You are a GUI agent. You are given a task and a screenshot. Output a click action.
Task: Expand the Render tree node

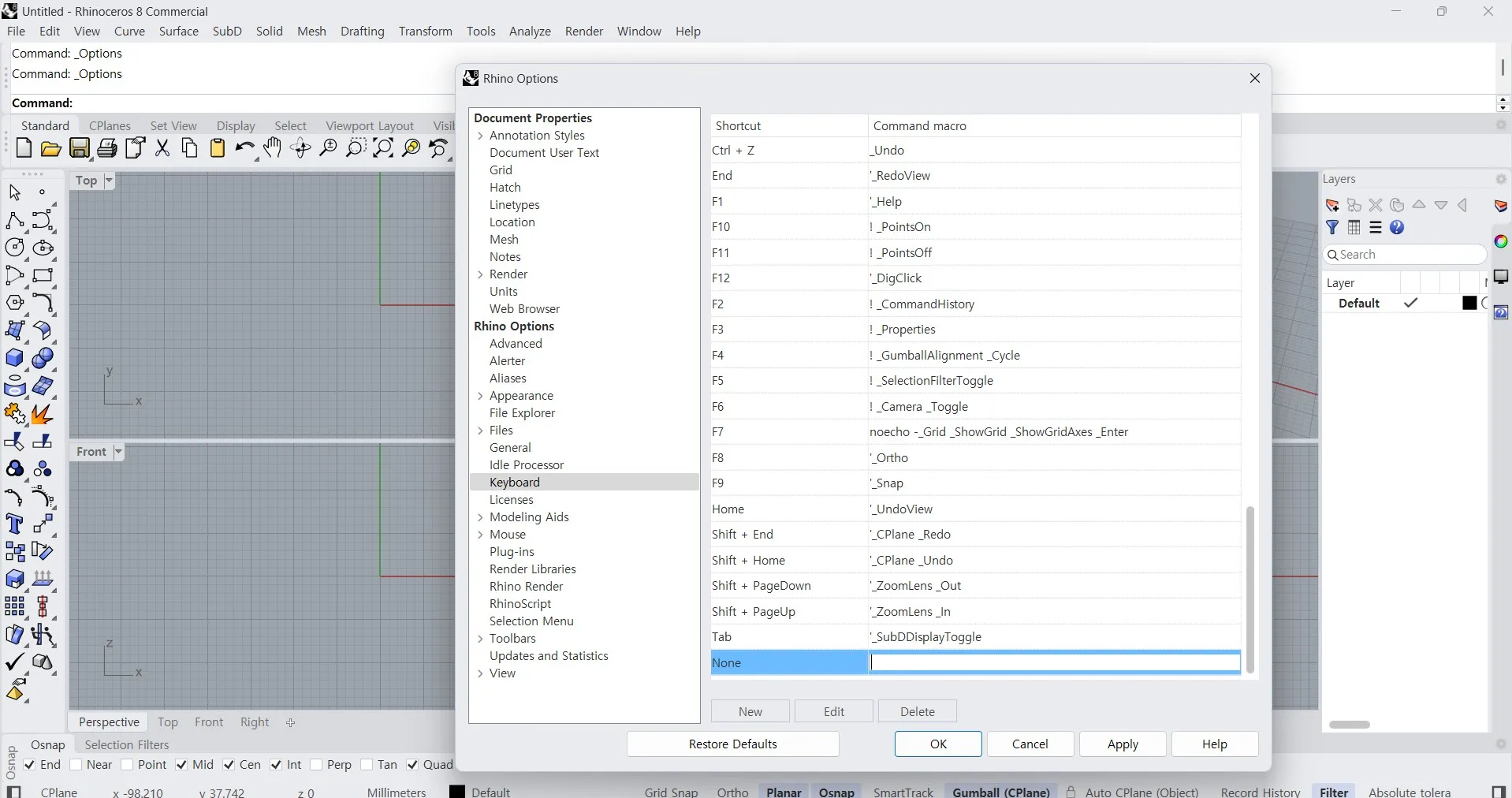pos(480,274)
